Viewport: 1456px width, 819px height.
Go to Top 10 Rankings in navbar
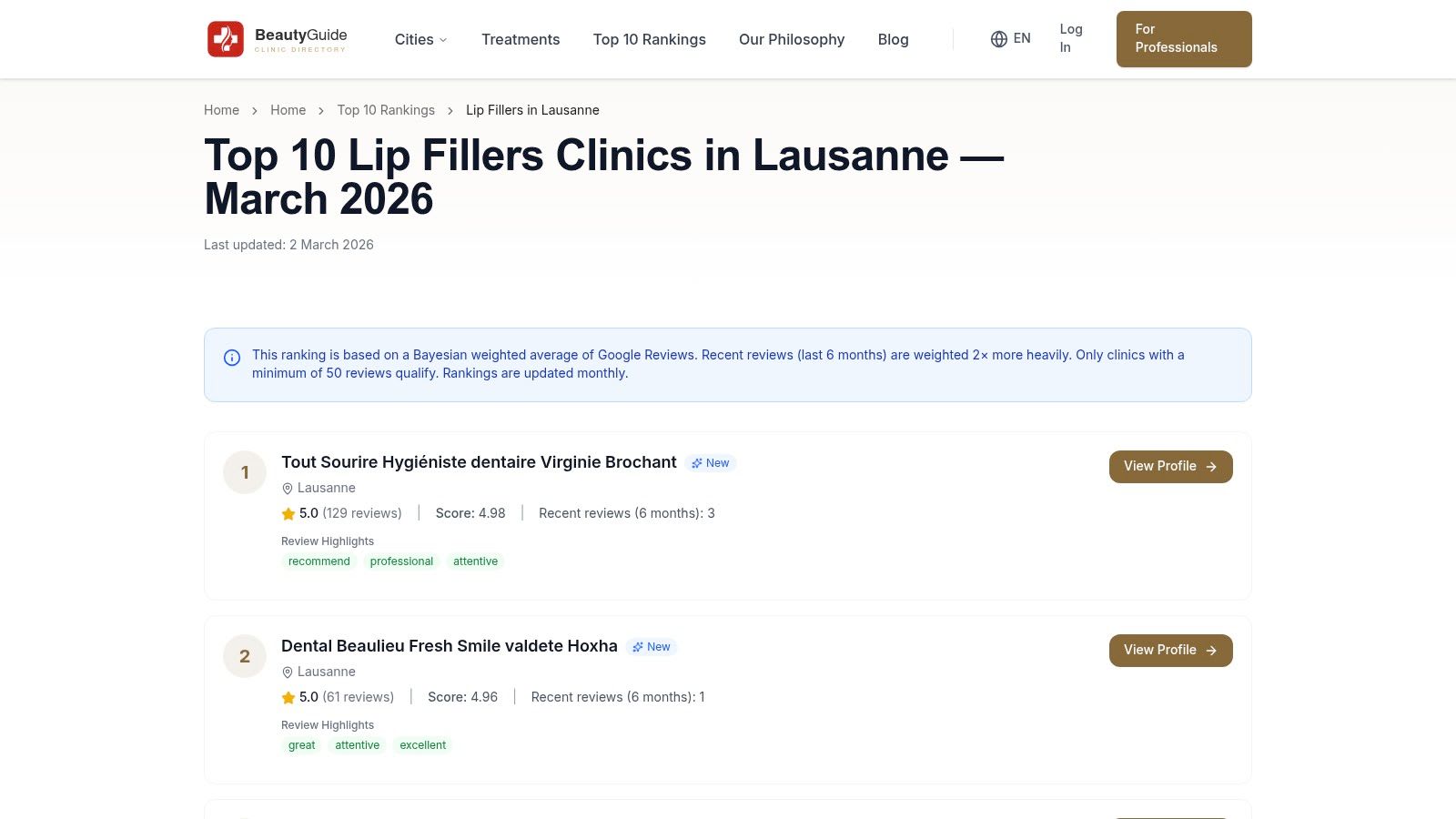(x=650, y=39)
